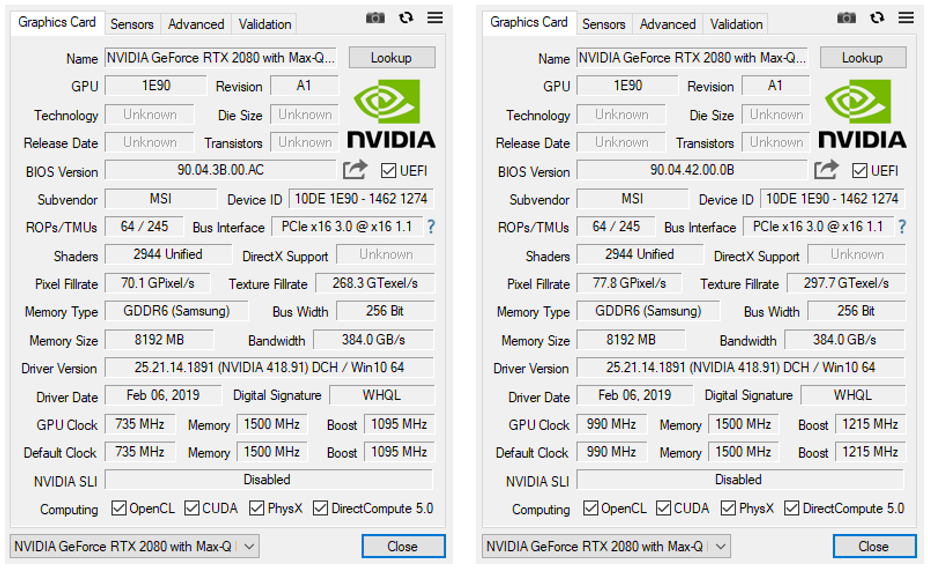The image size is (928, 570).
Task: Select Graphics Card tab in left window
Action: pyautogui.click(x=57, y=22)
